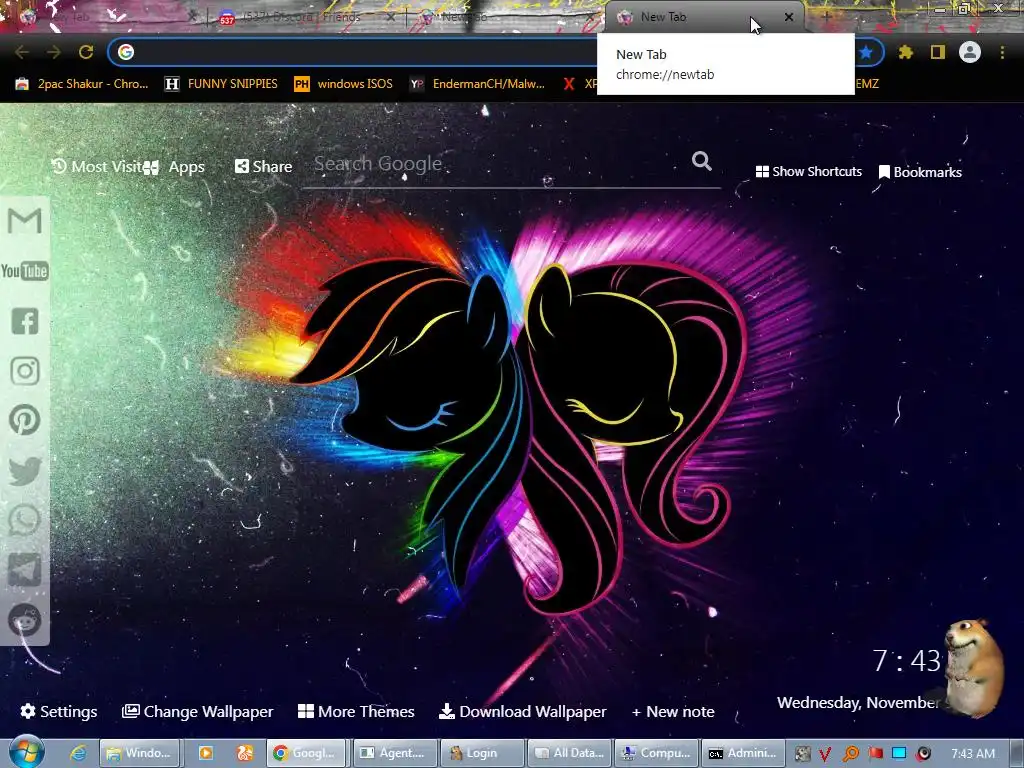
Task: Switch to All Data... taskbar button
Action: 569,753
